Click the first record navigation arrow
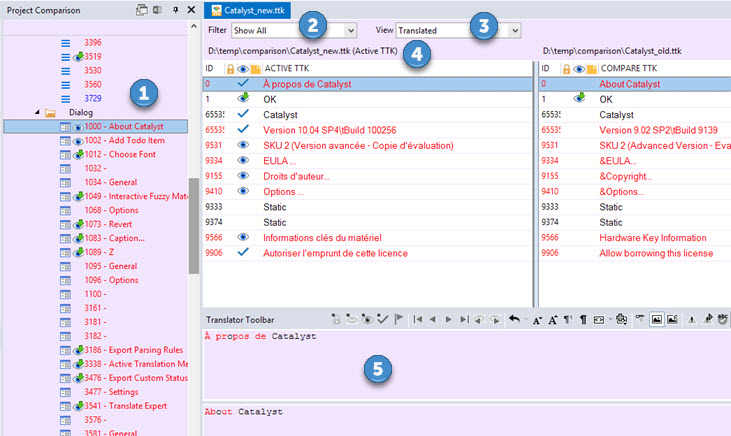731x436 pixels. [418, 319]
